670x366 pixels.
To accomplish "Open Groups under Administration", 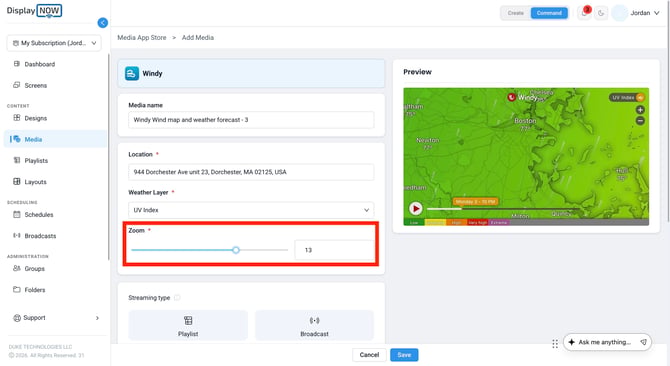I will click(x=34, y=269).
